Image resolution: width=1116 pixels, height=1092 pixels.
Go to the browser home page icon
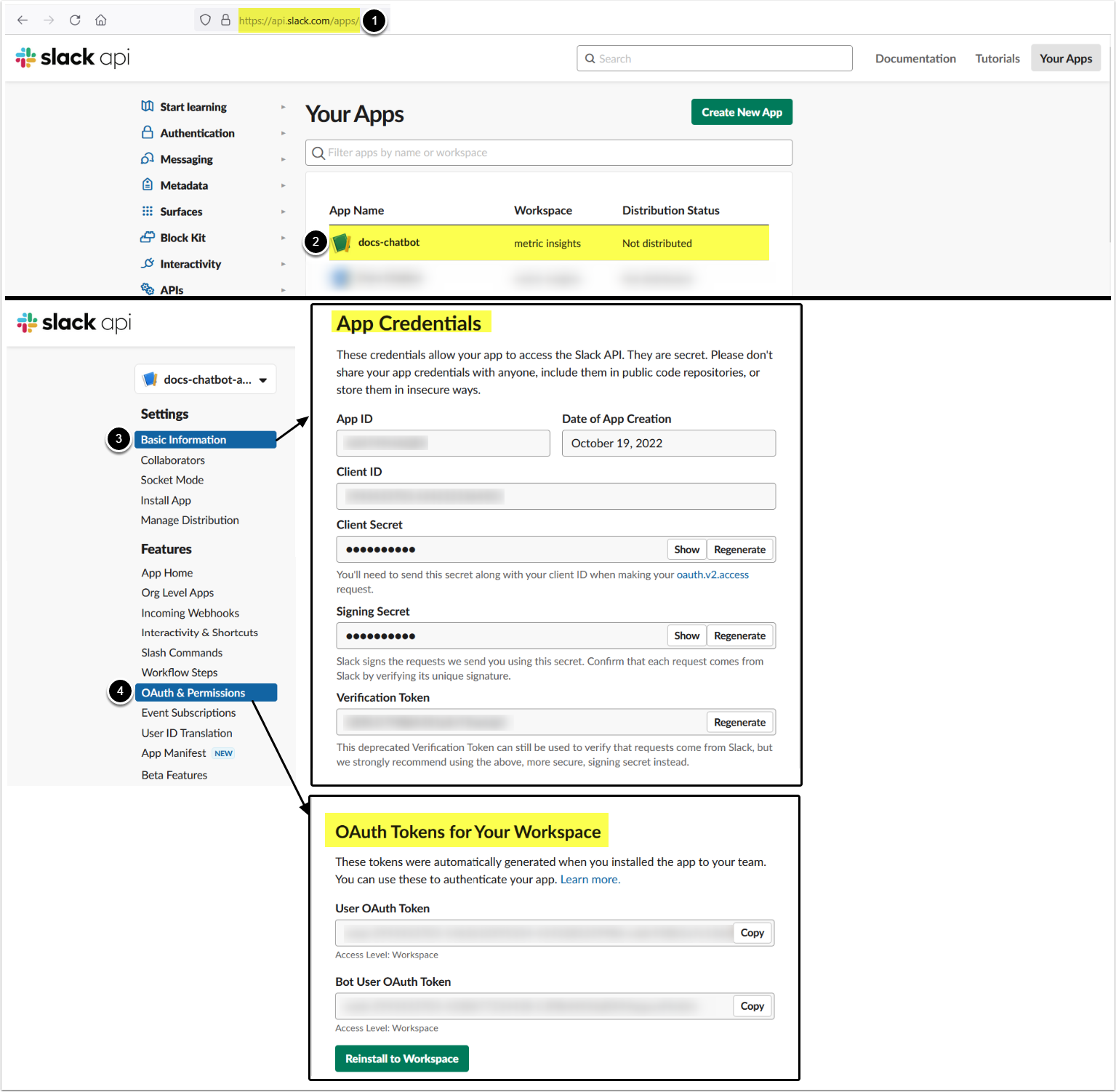pyautogui.click(x=101, y=20)
